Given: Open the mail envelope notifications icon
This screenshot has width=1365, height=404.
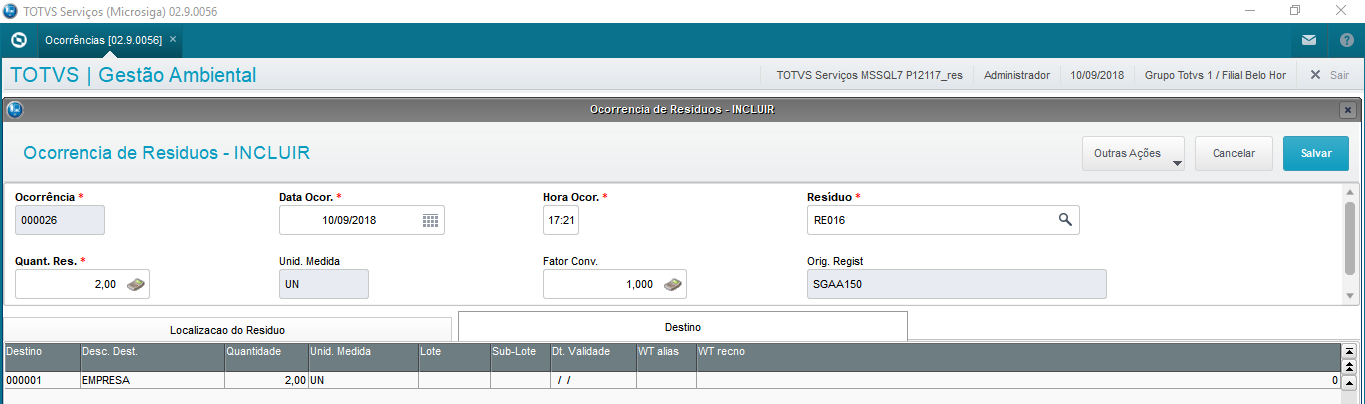Looking at the screenshot, I should point(1309,41).
